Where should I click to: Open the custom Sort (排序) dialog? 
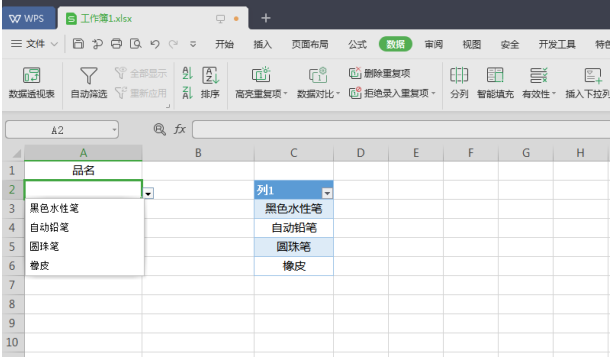210,82
